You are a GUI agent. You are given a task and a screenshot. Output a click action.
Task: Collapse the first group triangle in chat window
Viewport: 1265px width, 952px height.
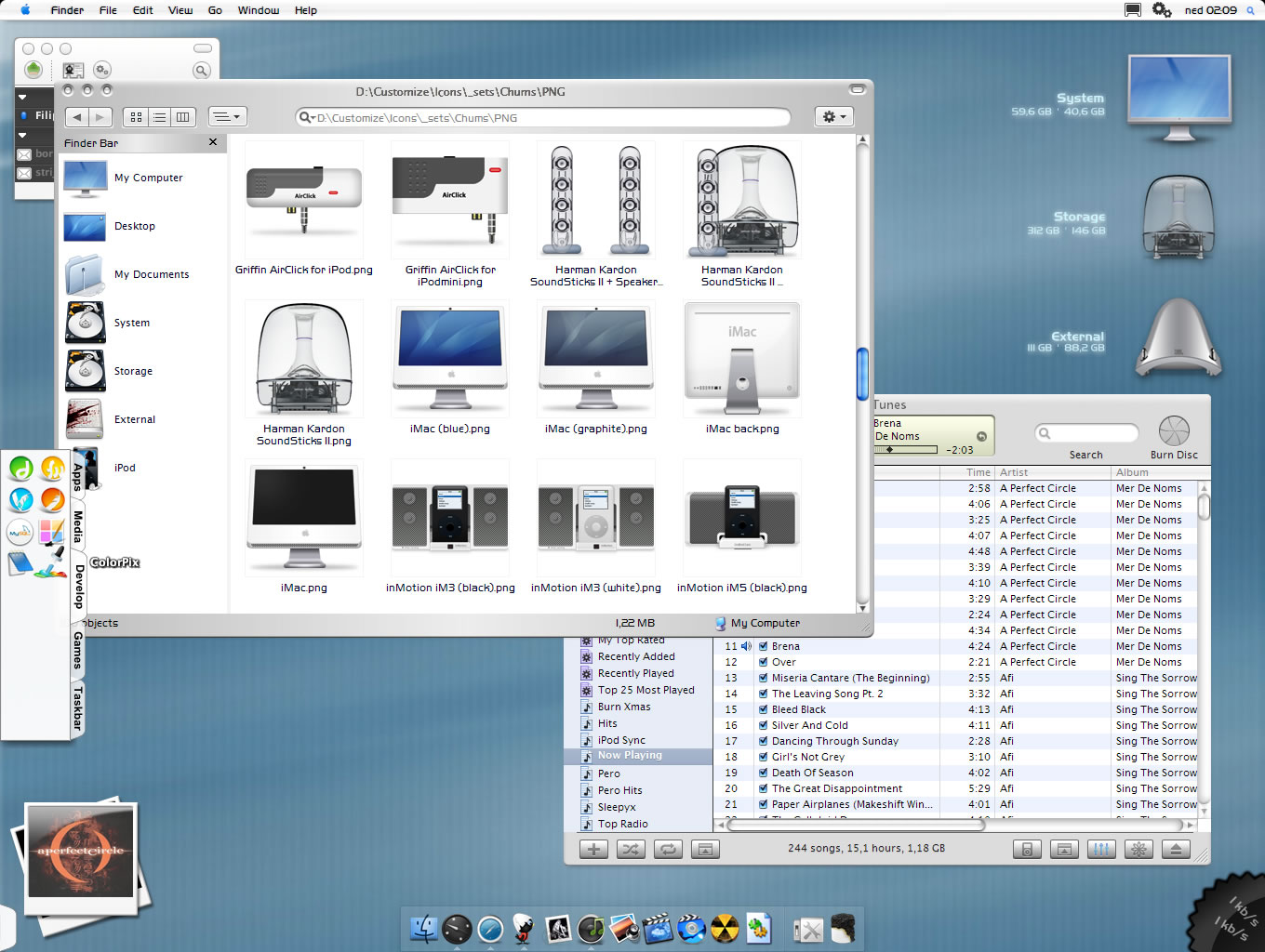tap(22, 97)
